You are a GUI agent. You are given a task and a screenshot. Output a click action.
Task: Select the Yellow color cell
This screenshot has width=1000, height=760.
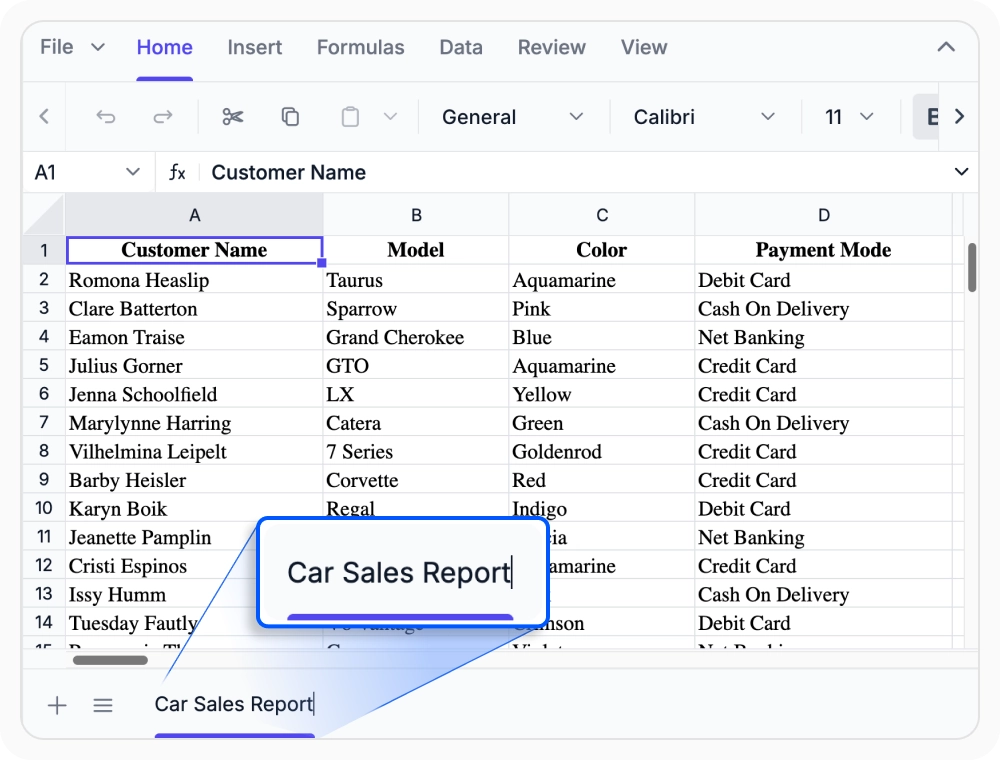[x=601, y=394]
